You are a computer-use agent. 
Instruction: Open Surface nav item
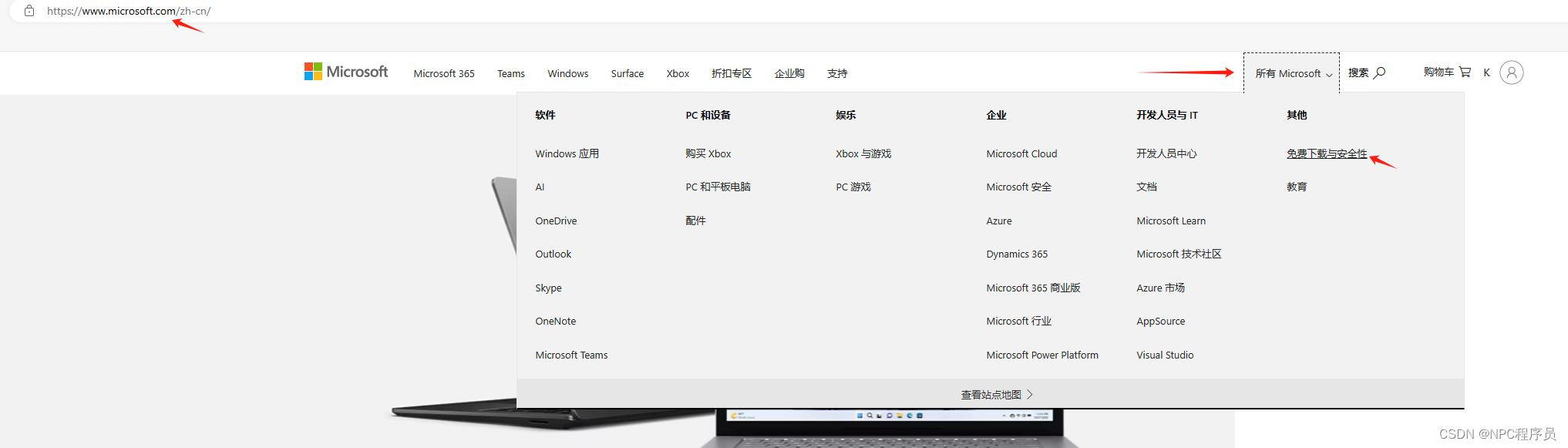628,73
